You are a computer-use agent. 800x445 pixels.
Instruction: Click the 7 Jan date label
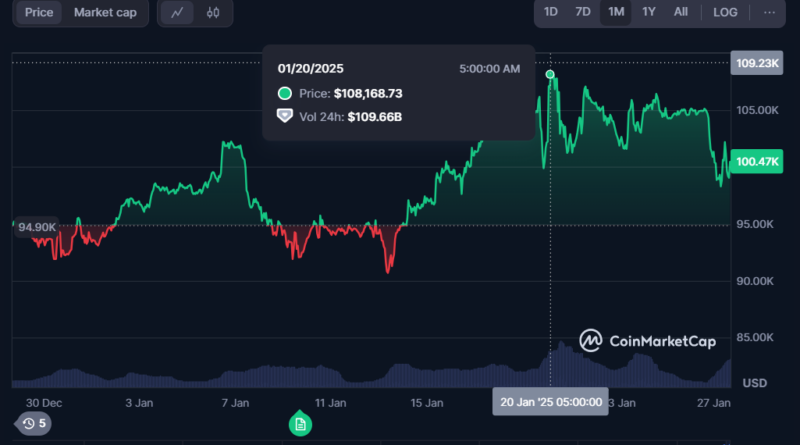click(x=235, y=403)
